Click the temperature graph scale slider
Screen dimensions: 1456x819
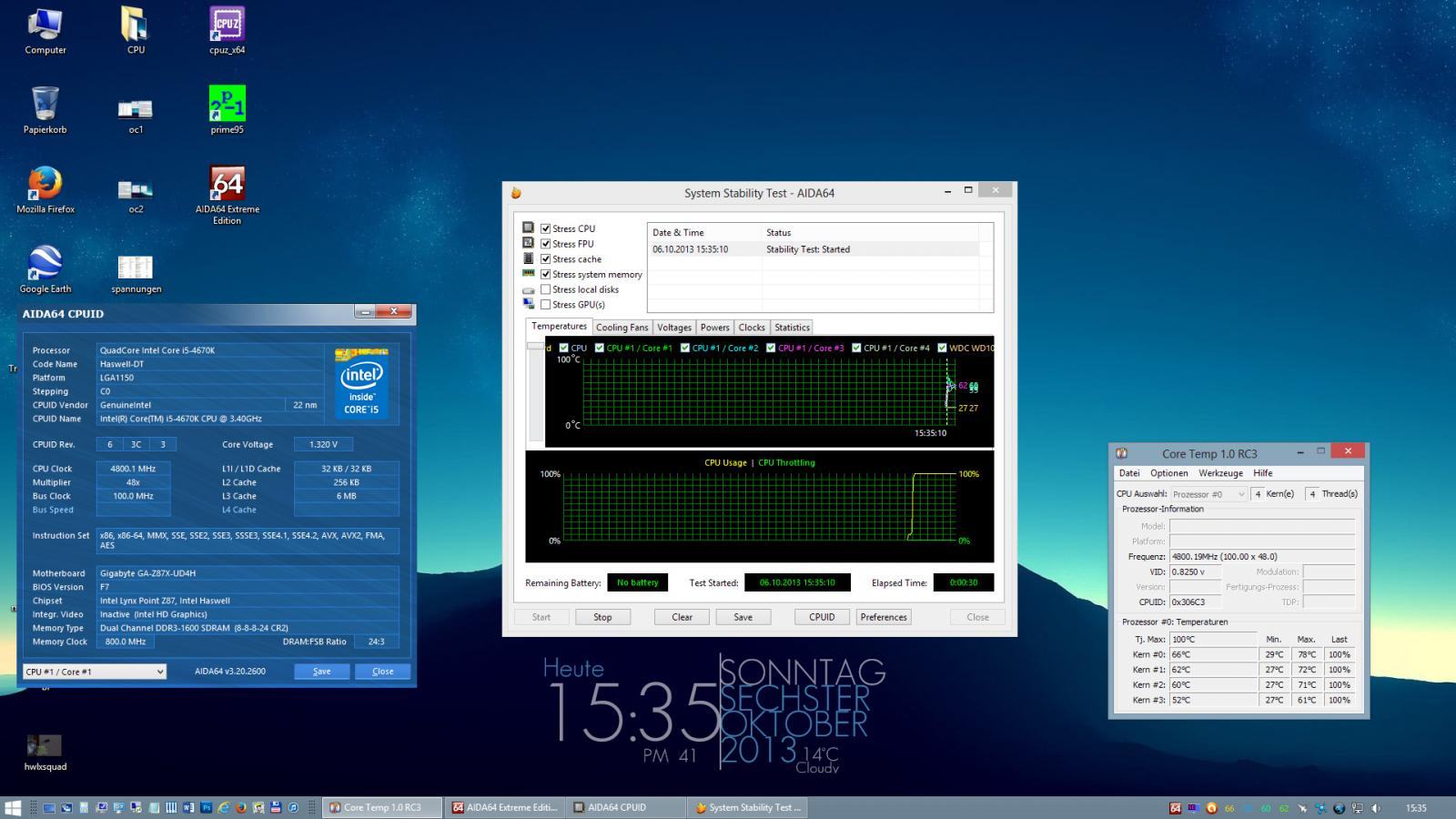[535, 347]
